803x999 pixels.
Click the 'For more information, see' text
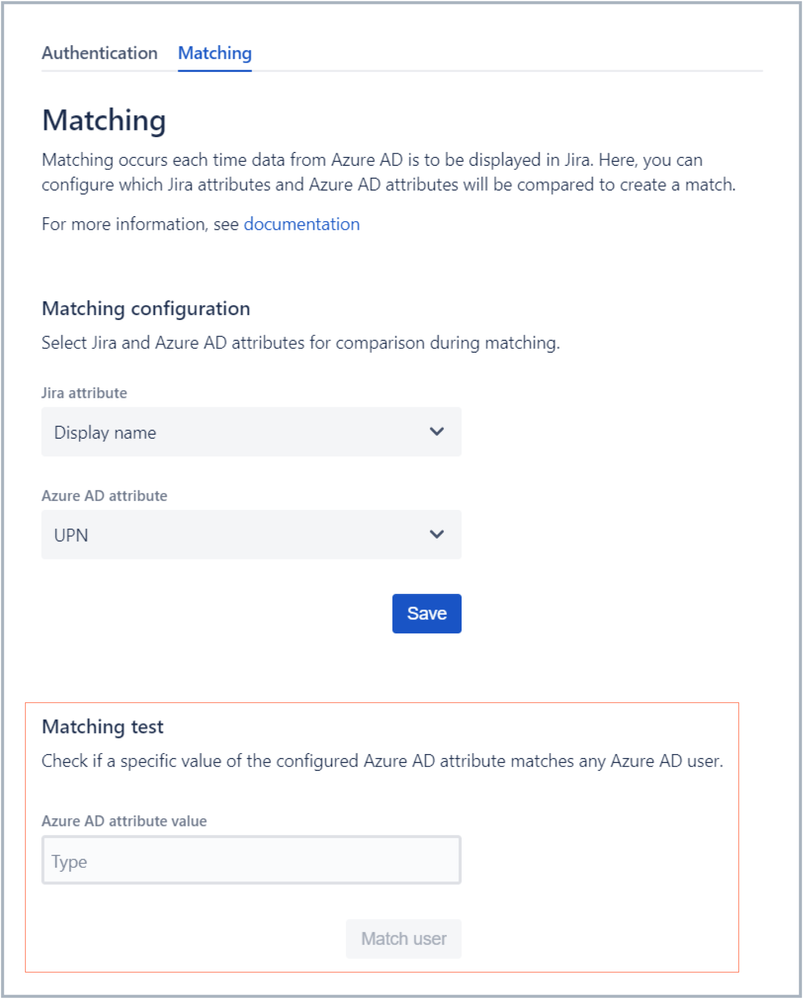(x=140, y=224)
